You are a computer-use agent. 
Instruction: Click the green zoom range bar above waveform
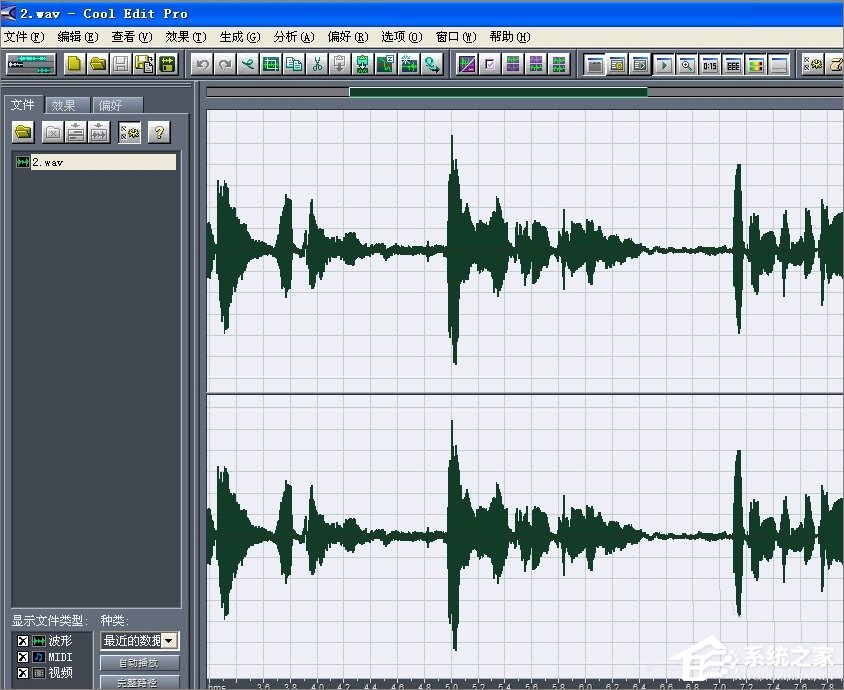(498, 92)
